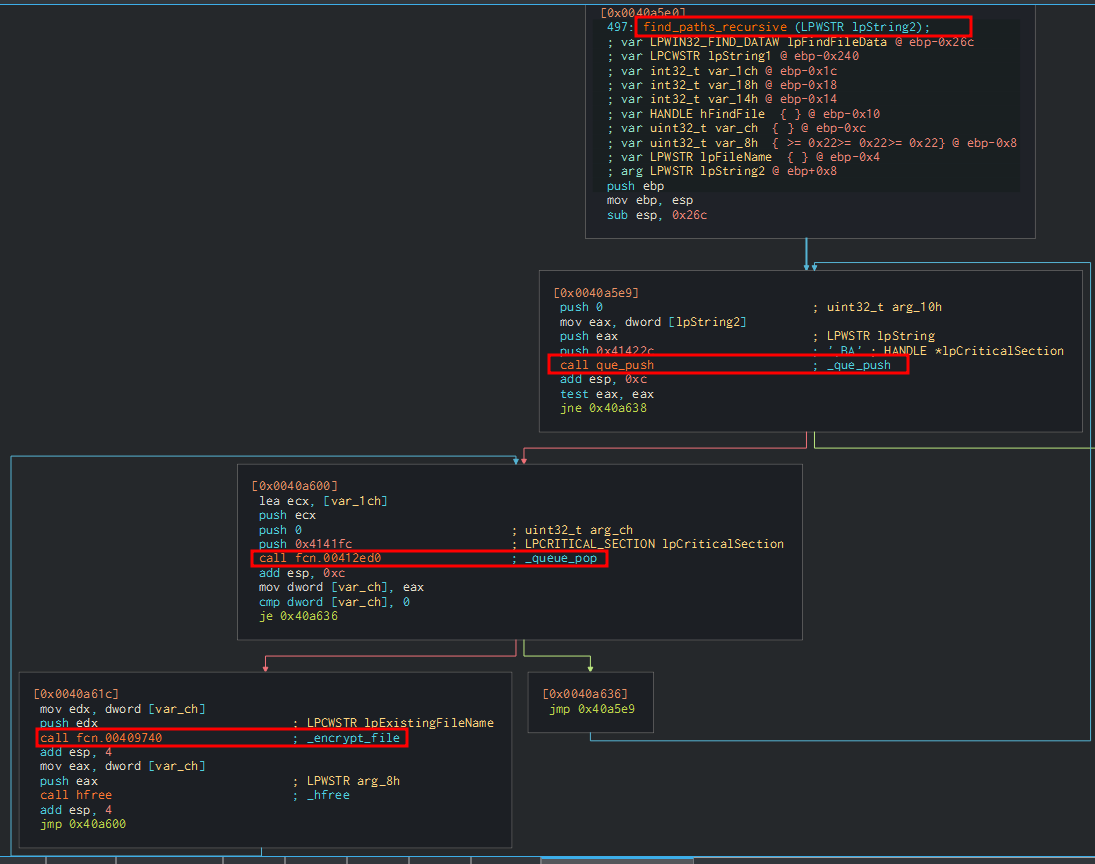Select the block address label 0x0040a61c
This screenshot has height=864, width=1095.
point(75,694)
